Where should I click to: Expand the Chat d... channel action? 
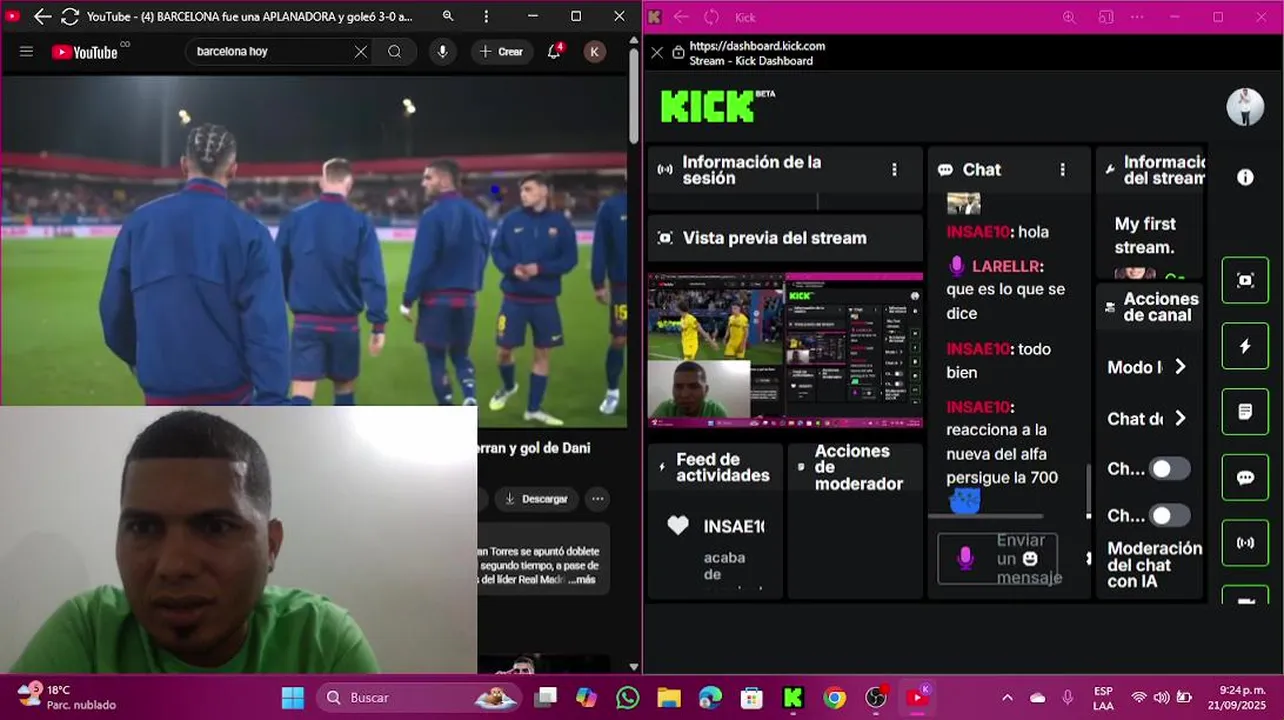coord(1180,418)
